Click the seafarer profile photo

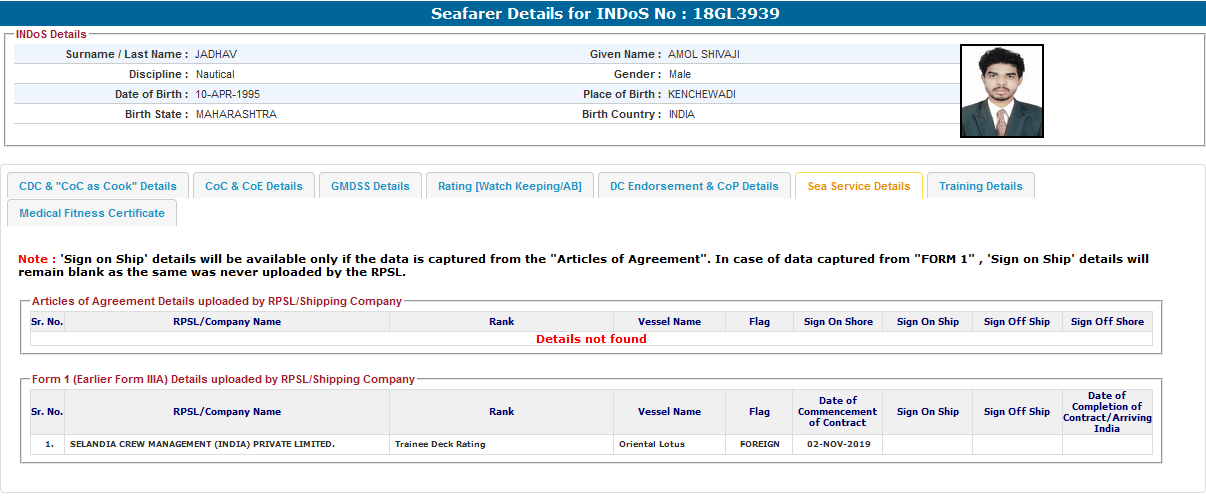click(x=1001, y=91)
